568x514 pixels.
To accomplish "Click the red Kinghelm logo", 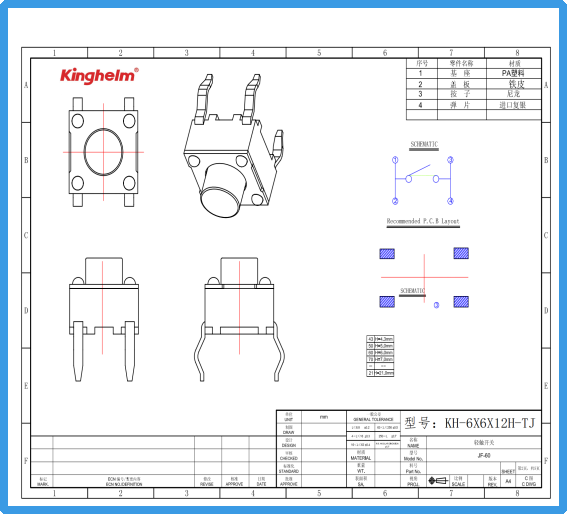I will (99, 76).
